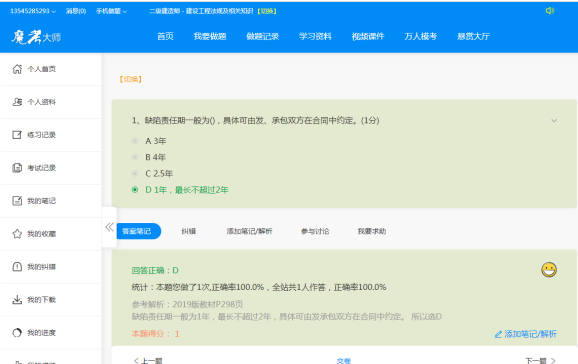
Task: Open the 13545285293 account dropdown
Action: pos(33,11)
